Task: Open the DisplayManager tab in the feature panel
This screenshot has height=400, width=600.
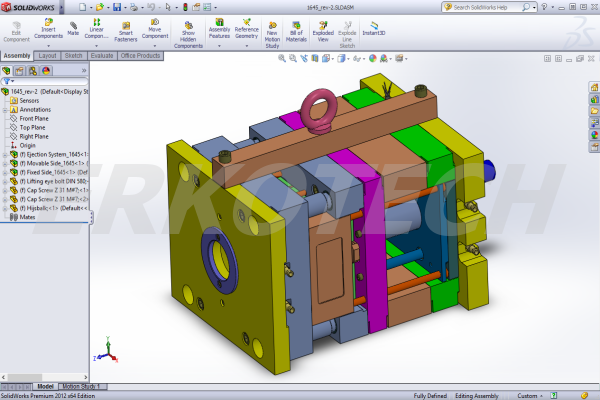Action: pyautogui.click(x=46, y=70)
